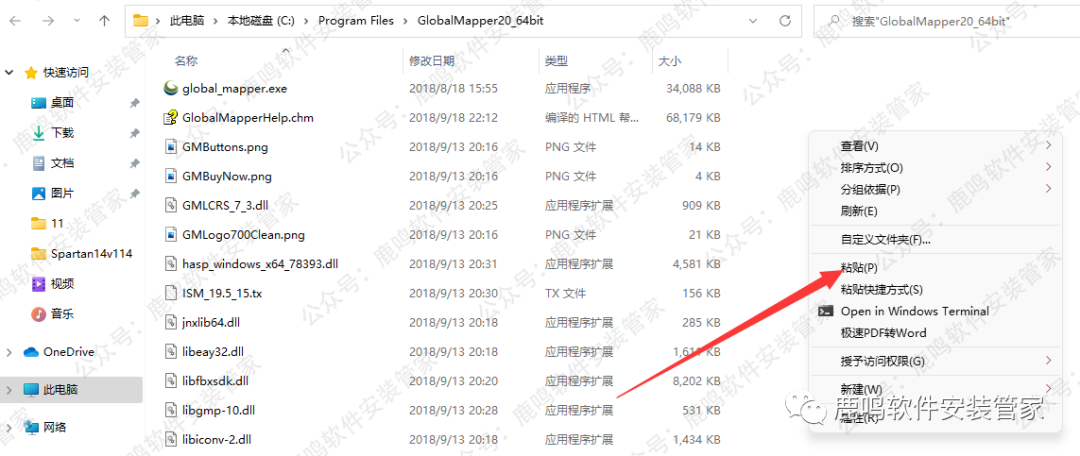
Task: Click the 音乐 music icon in sidebar
Action: coord(39,314)
